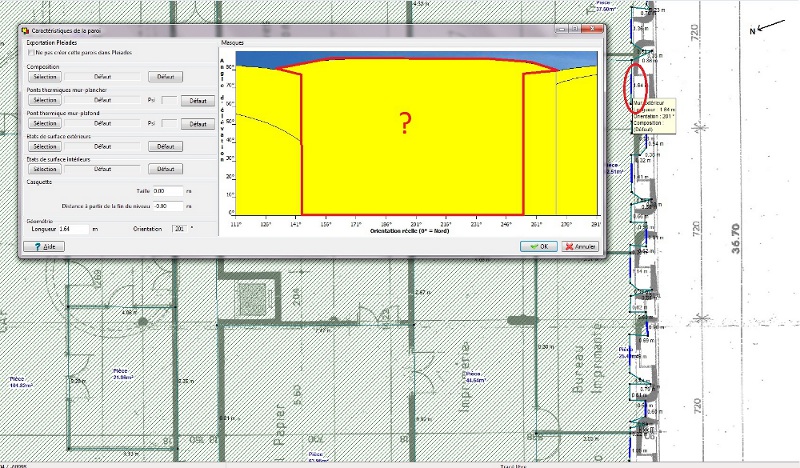Confirm the dialog with OK
This screenshot has height=468, width=800.
[539, 247]
